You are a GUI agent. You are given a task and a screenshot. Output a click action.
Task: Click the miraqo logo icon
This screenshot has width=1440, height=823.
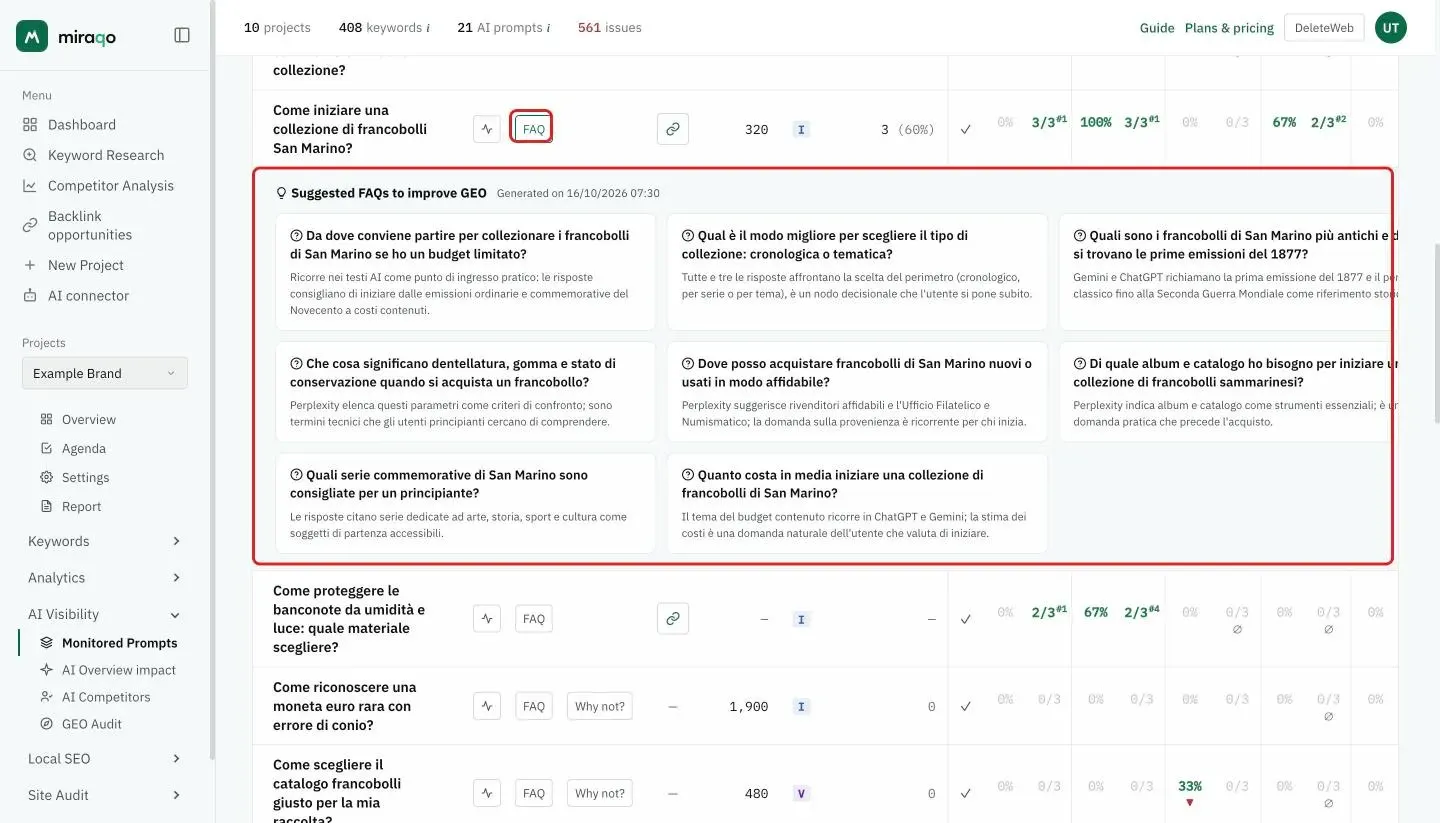click(32, 36)
